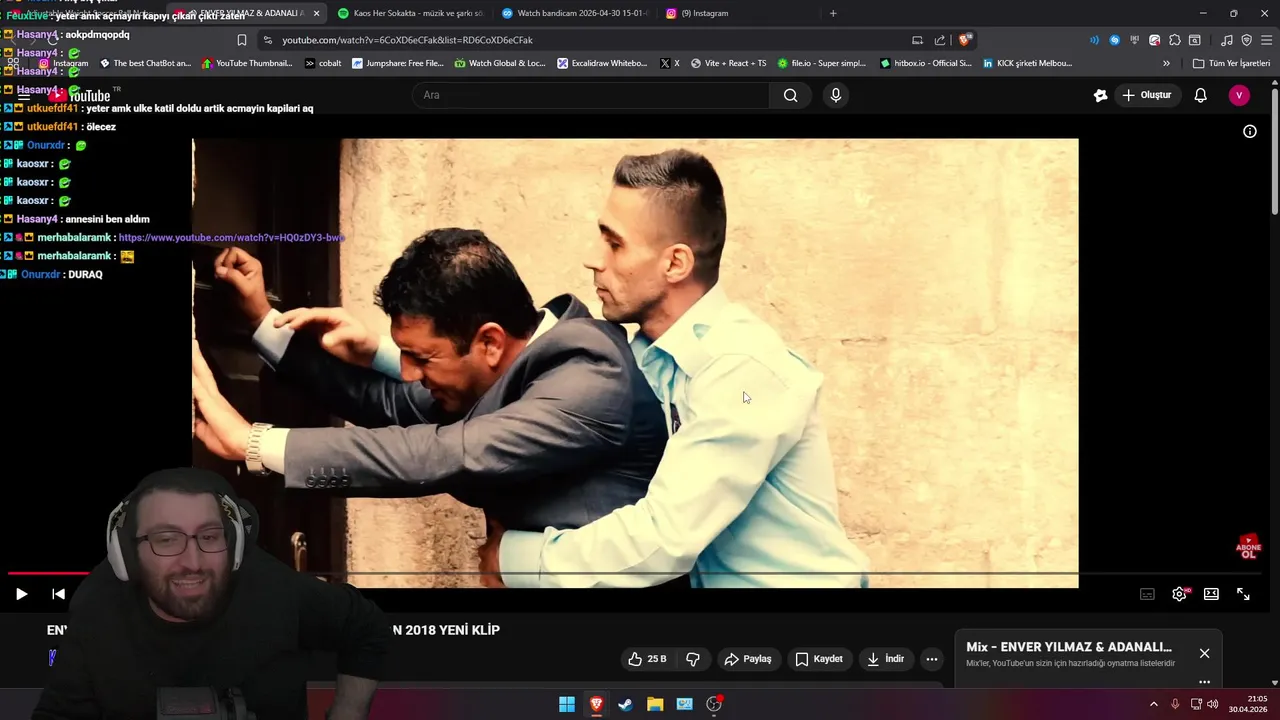The width and height of the screenshot is (1280, 720).
Task: Show hidden system tray icons
Action: pyautogui.click(x=1153, y=704)
